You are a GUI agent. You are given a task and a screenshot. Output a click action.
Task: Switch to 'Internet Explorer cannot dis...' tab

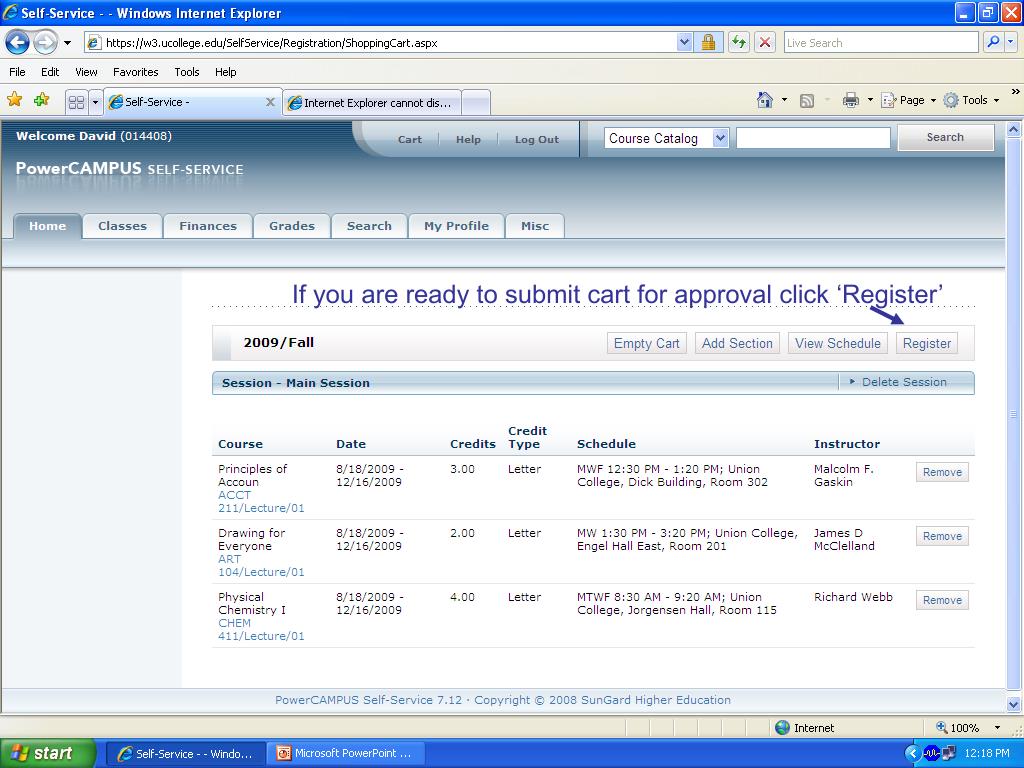point(372,103)
